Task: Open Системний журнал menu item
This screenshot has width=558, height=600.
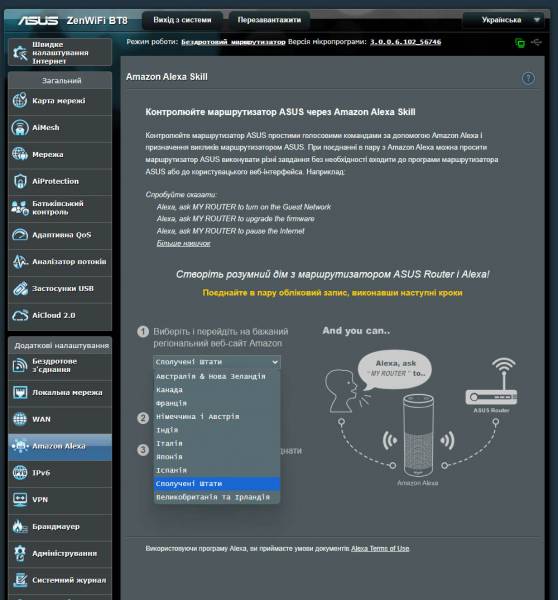Action: tap(60, 580)
